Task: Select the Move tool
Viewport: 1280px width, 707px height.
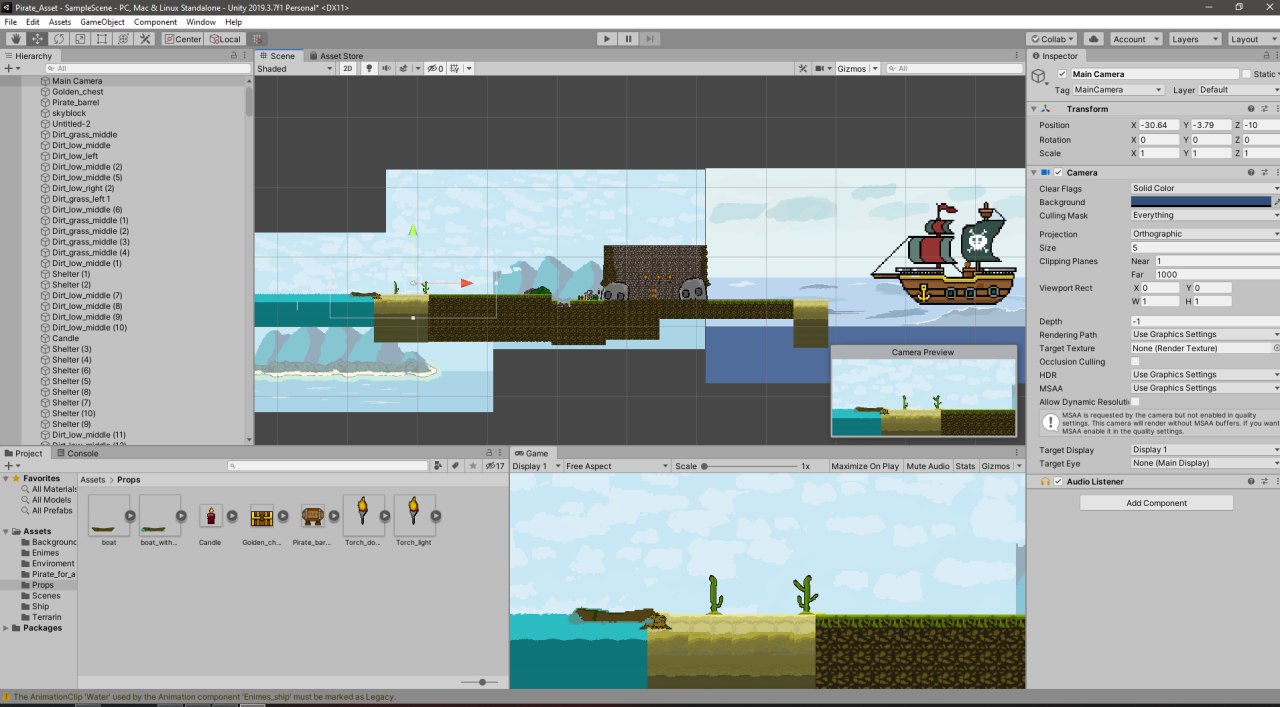Action: (37, 39)
